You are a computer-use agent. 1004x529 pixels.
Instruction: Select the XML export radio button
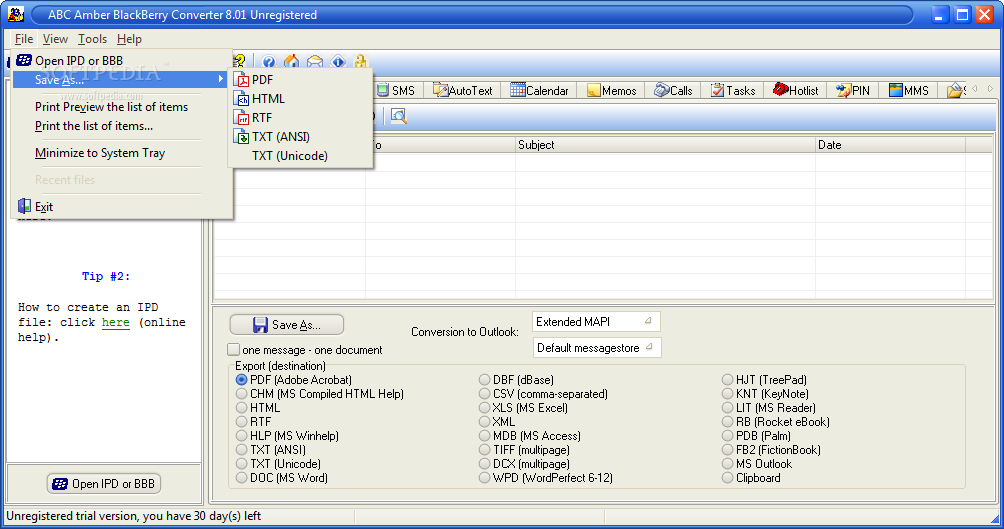point(485,421)
